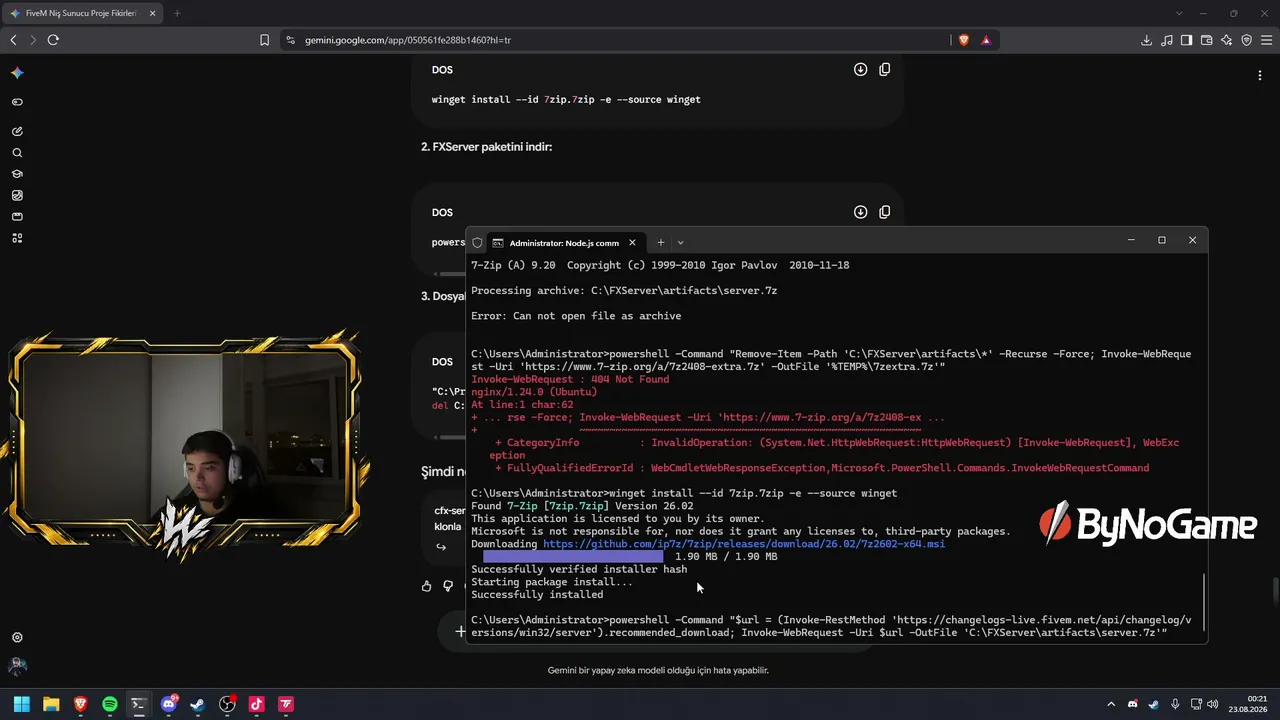Focus the gemini.google.com address bar
This screenshot has width=1280, height=720.
pyautogui.click(x=615, y=40)
